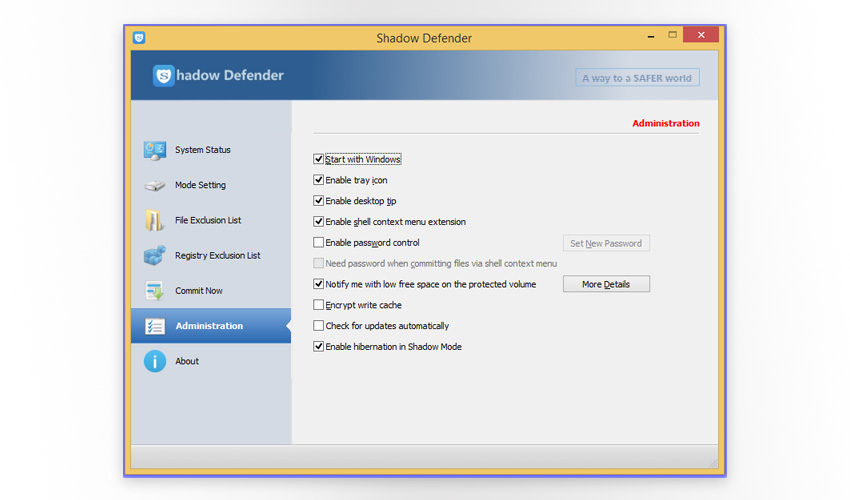Click the Registry Exclusion List cubes icon
The image size is (850, 500).
click(155, 255)
